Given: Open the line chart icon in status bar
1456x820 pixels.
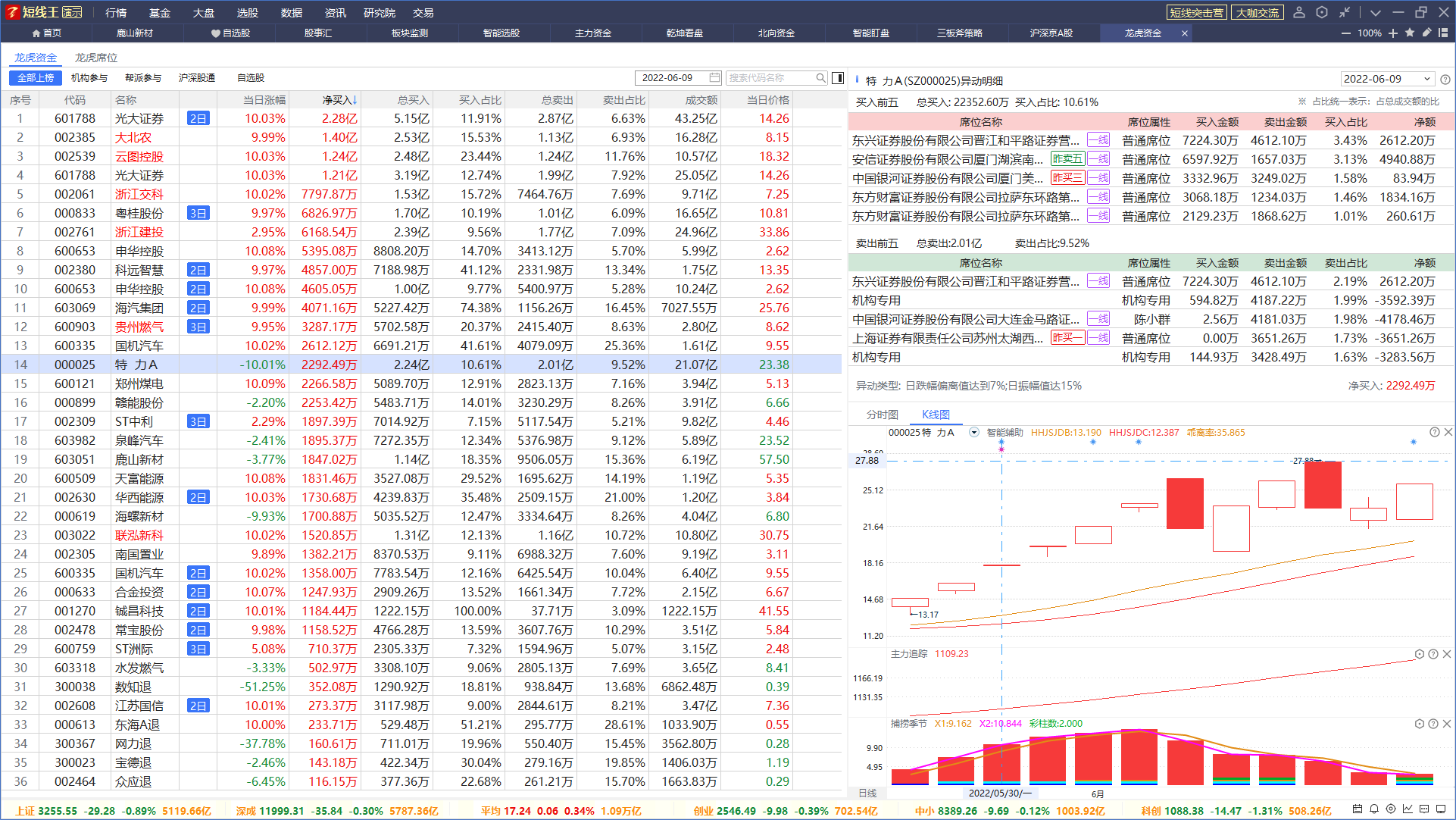Looking at the screenshot, I should coord(1408,809).
